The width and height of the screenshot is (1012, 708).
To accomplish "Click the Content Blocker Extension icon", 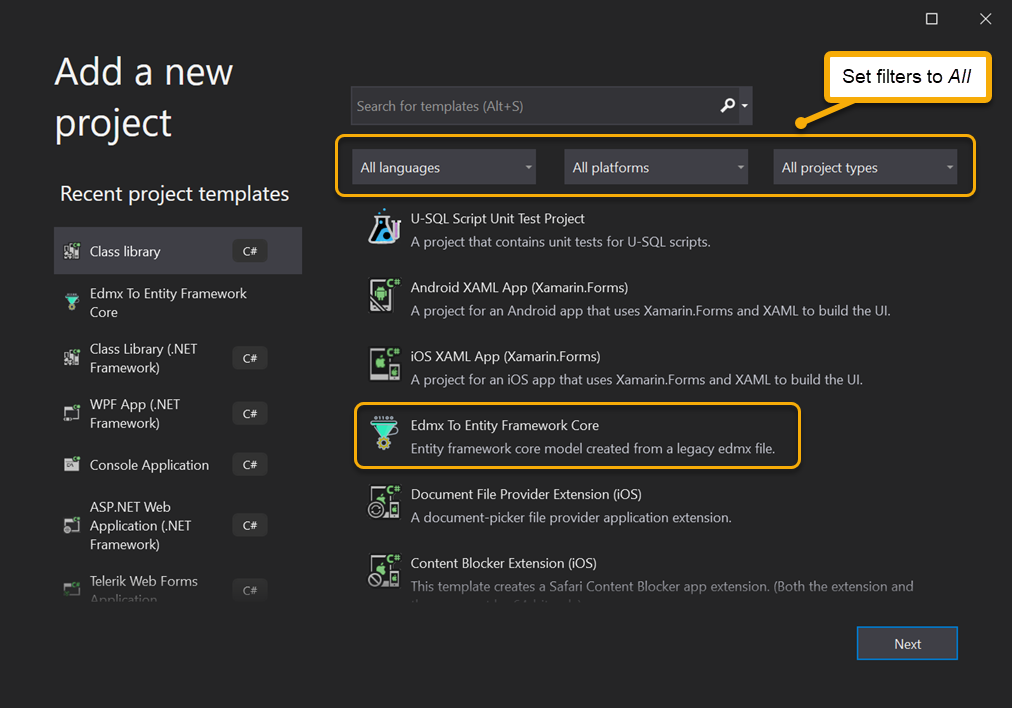I will 384,571.
